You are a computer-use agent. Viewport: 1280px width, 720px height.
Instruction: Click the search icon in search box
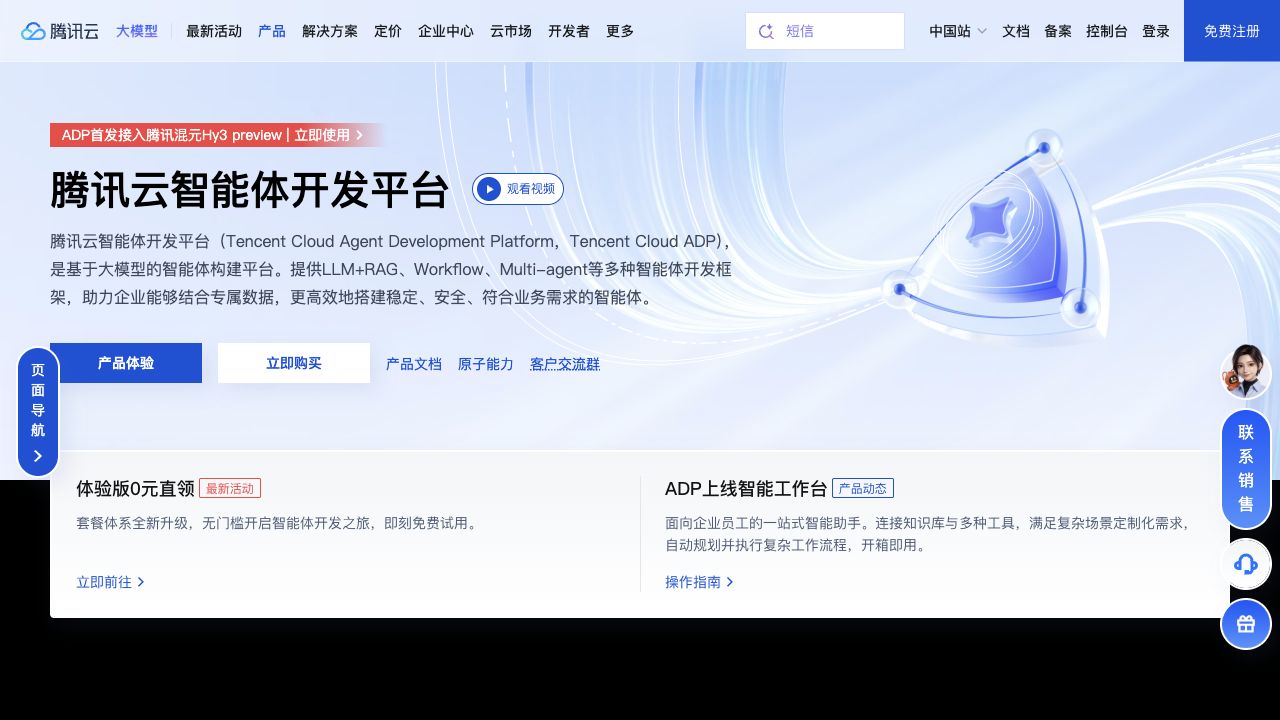pos(767,31)
